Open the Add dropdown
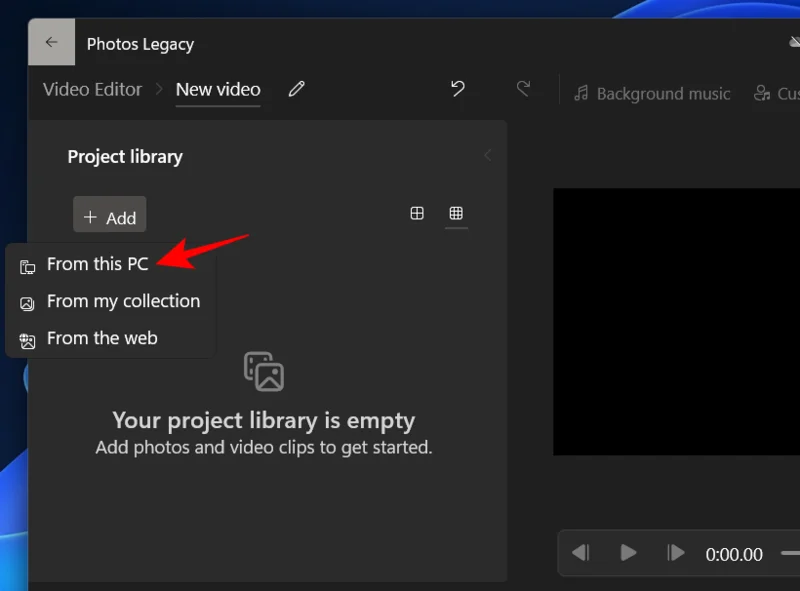The height and width of the screenshot is (591, 800). tap(109, 214)
